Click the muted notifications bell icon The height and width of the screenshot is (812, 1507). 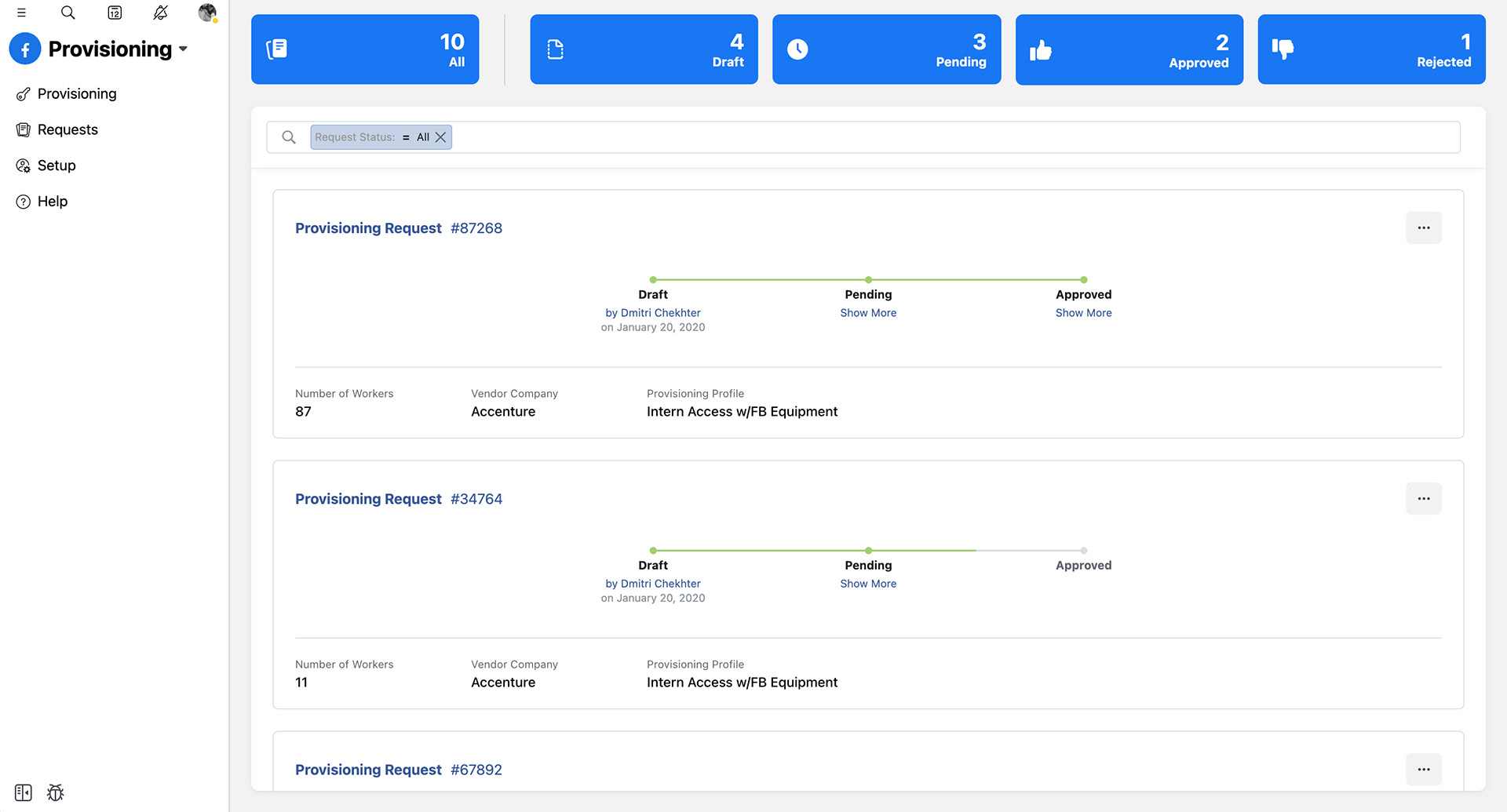tap(161, 13)
